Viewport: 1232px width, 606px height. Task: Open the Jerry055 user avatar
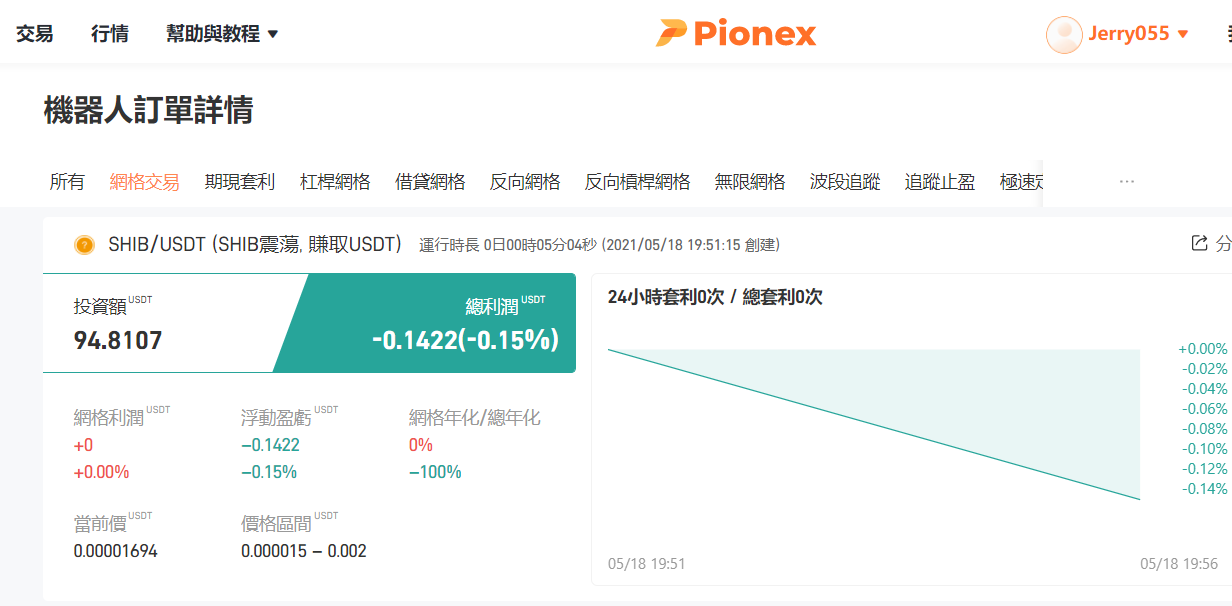coord(1064,34)
